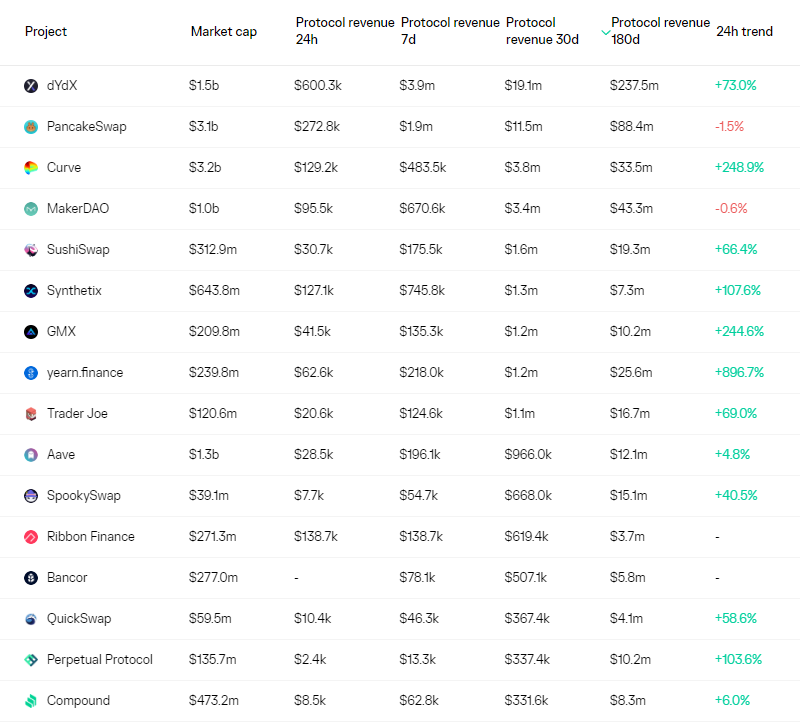This screenshot has height=723, width=800.
Task: Click the yearn.finance logo icon
Action: [31, 373]
